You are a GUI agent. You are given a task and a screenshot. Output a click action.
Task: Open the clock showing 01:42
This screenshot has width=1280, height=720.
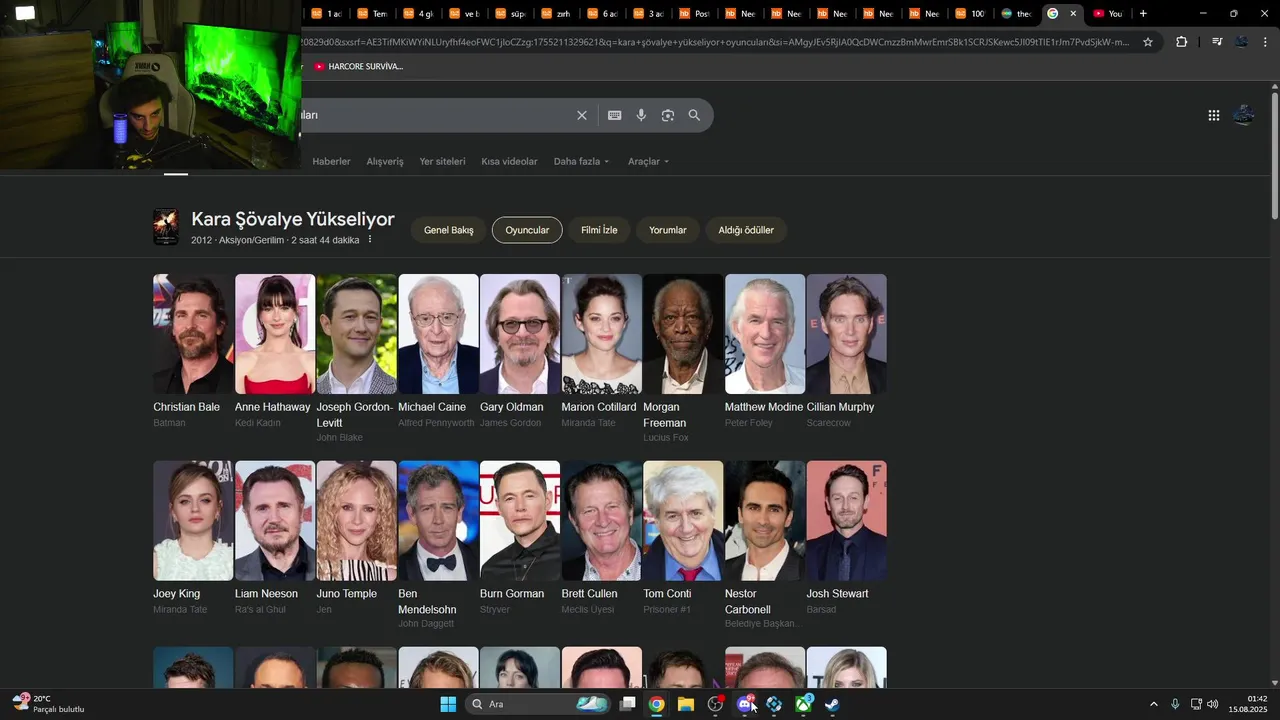click(x=1248, y=704)
